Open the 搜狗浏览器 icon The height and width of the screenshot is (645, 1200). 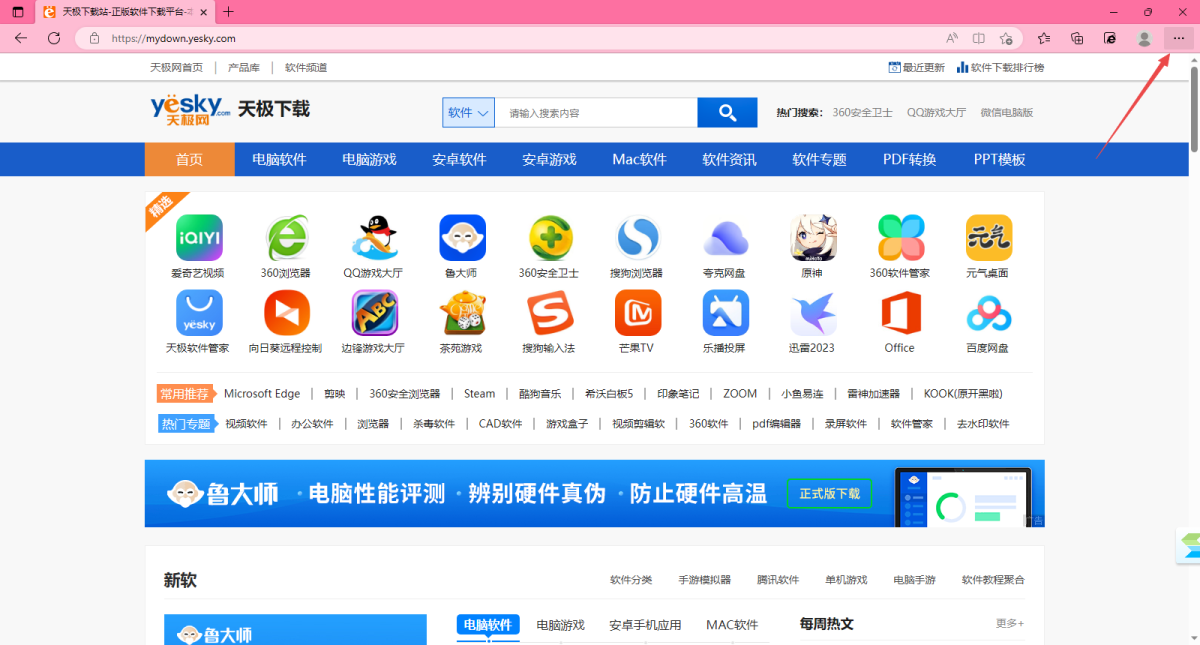tap(638, 237)
